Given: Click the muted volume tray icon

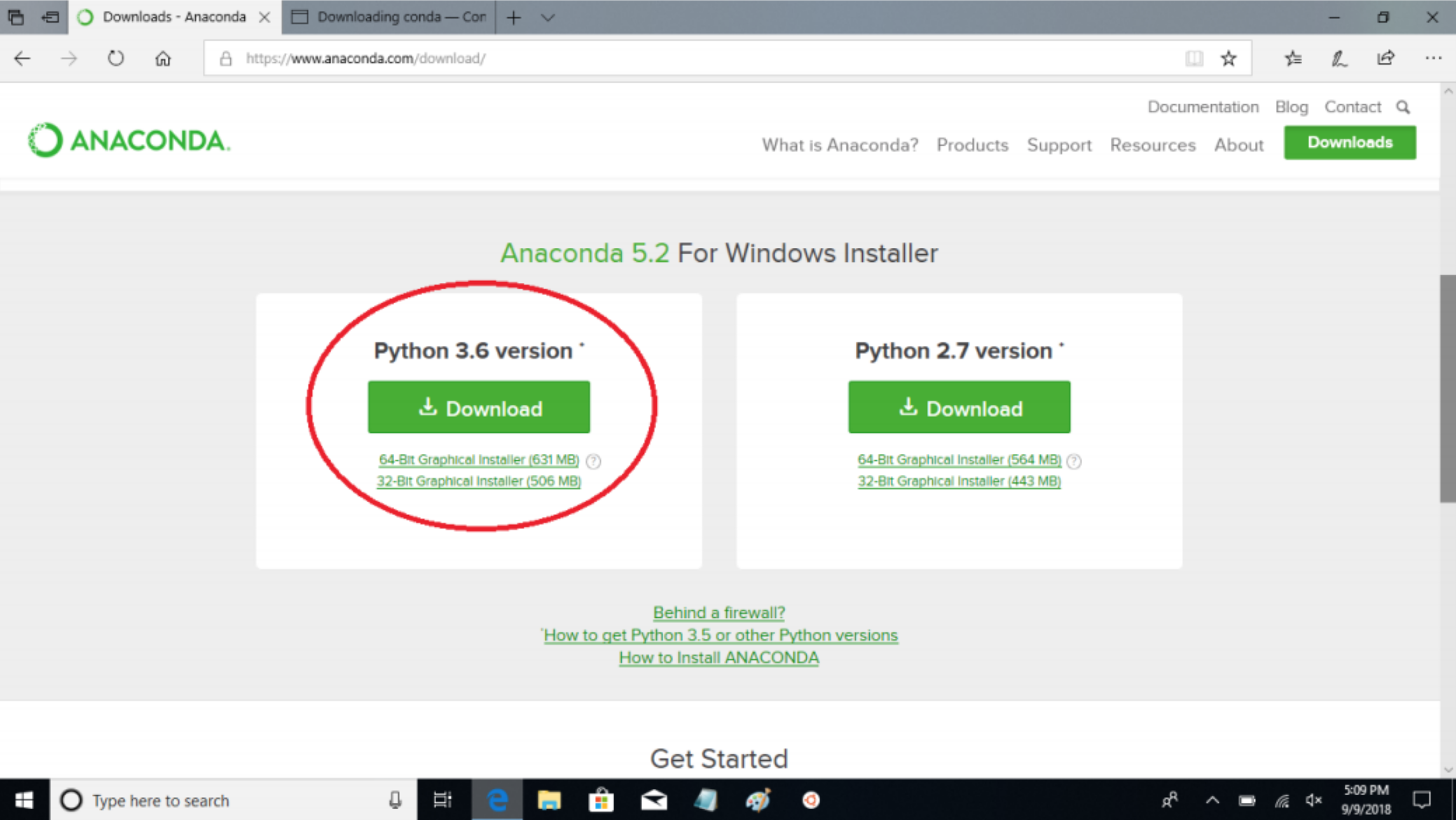Looking at the screenshot, I should (1314, 800).
